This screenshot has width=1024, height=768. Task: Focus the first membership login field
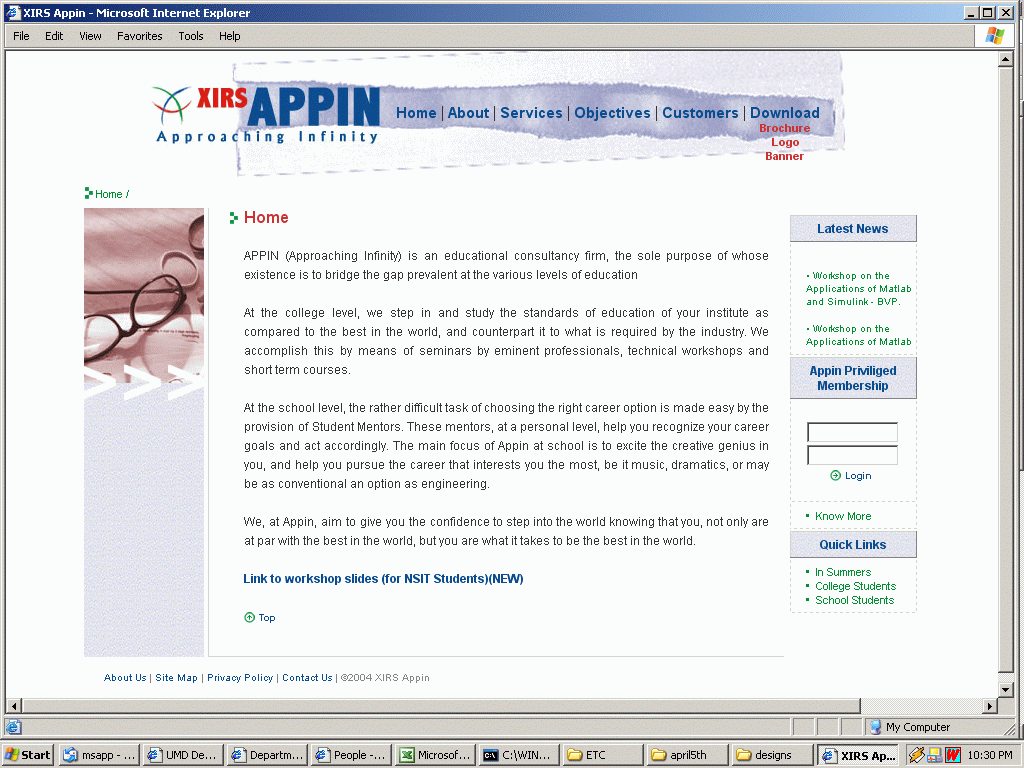pos(852,432)
